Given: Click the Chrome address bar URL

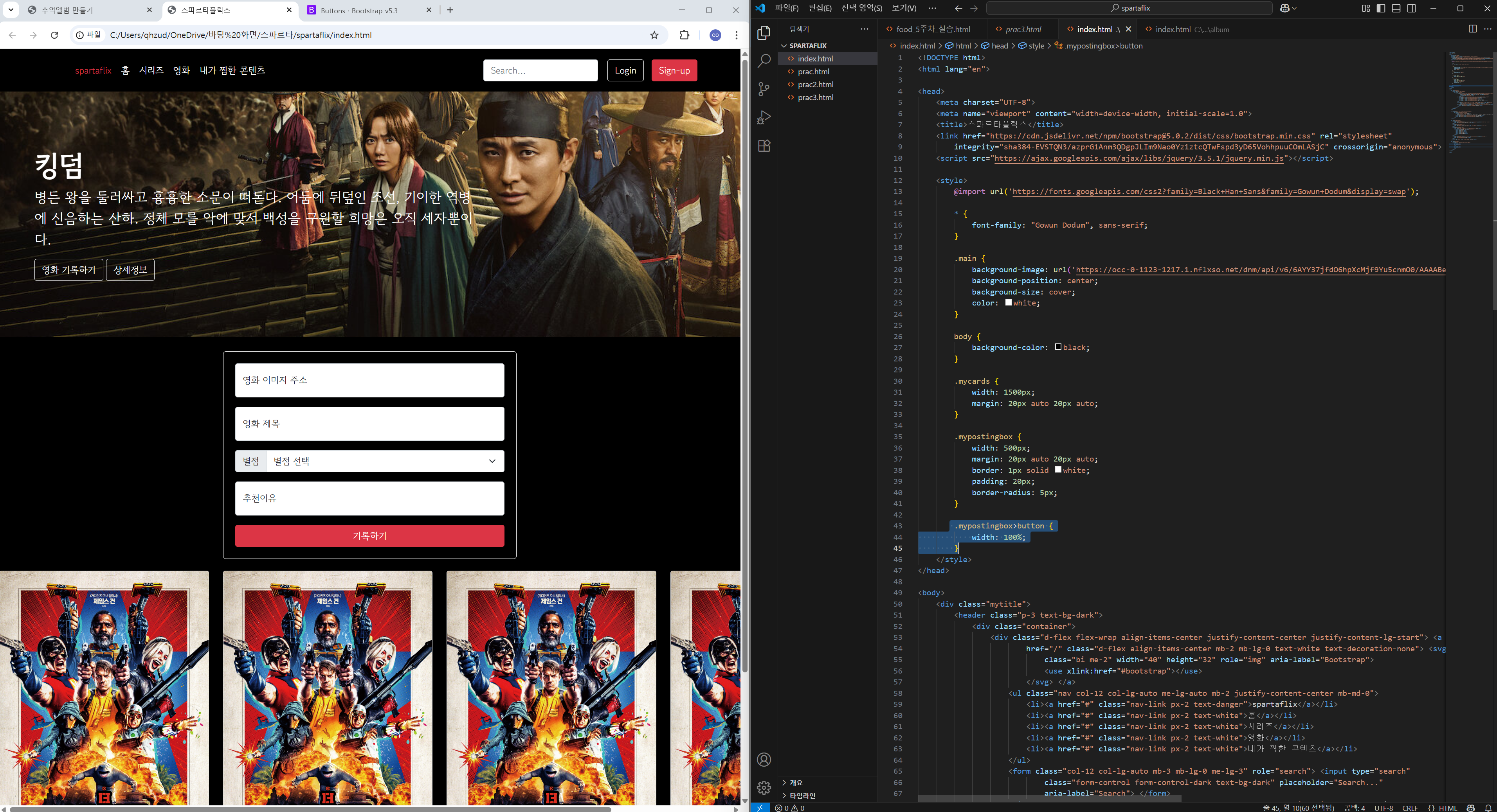Looking at the screenshot, I should tap(241, 35).
